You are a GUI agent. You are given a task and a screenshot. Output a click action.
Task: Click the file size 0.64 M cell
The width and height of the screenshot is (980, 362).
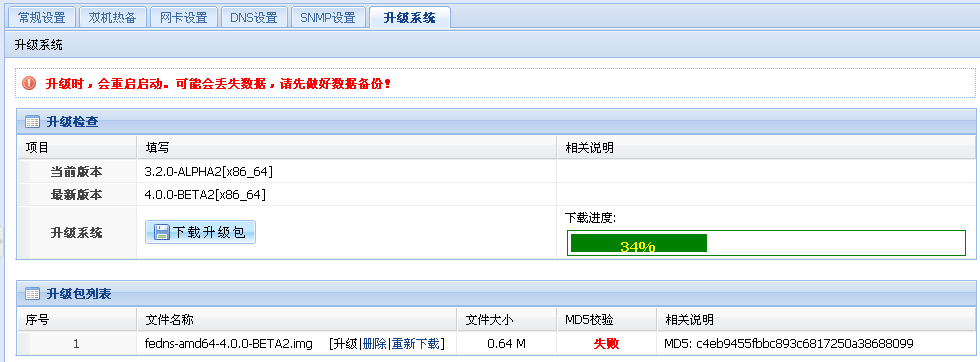tap(506, 344)
